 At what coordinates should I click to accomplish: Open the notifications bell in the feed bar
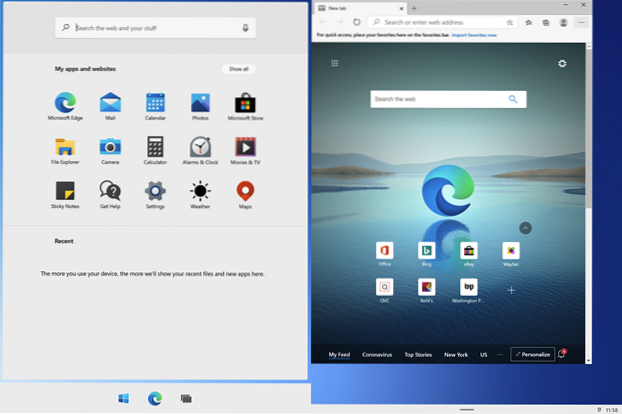562,354
